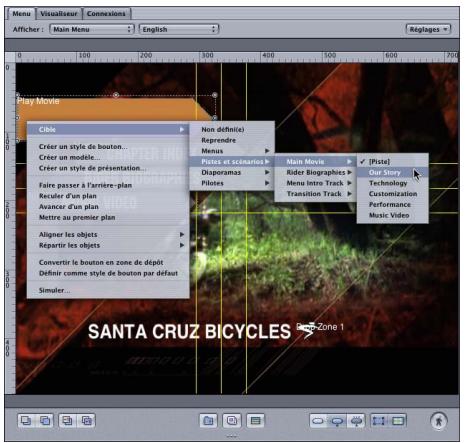The height and width of the screenshot is (443, 465).
Task: Select Faire passer à l'arrière-plan
Action: point(108,185)
